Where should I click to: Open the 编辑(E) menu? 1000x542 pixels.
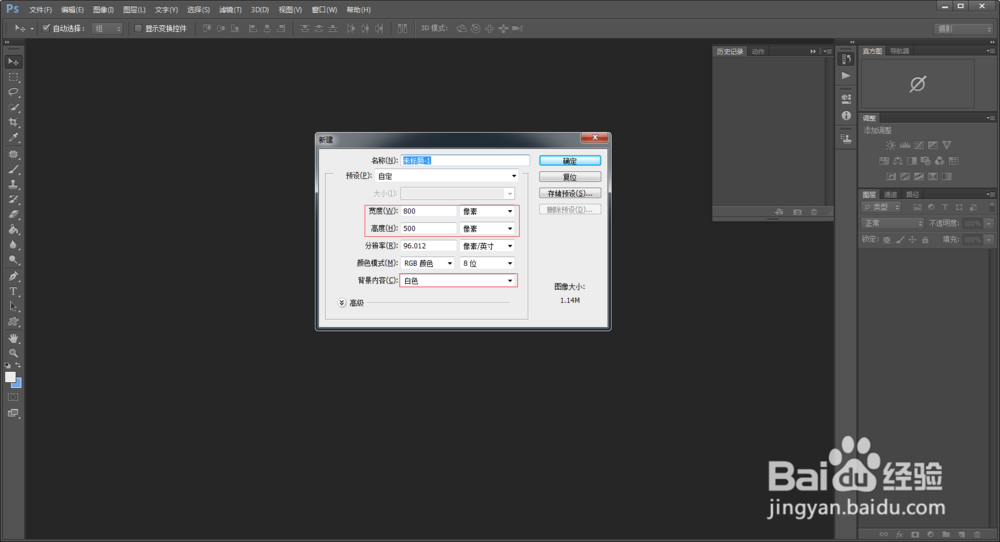[72, 10]
